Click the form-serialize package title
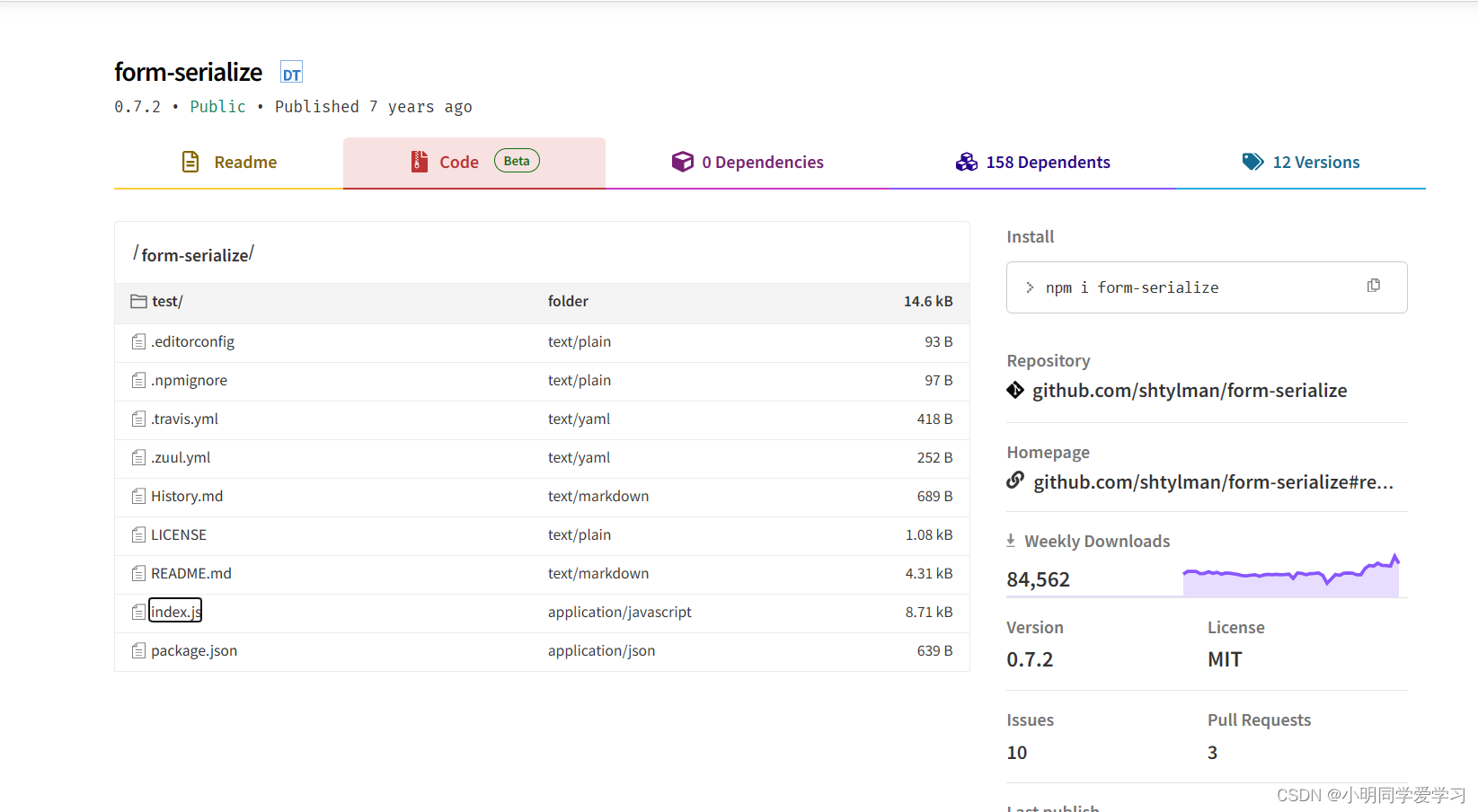1478x812 pixels. coord(189,72)
